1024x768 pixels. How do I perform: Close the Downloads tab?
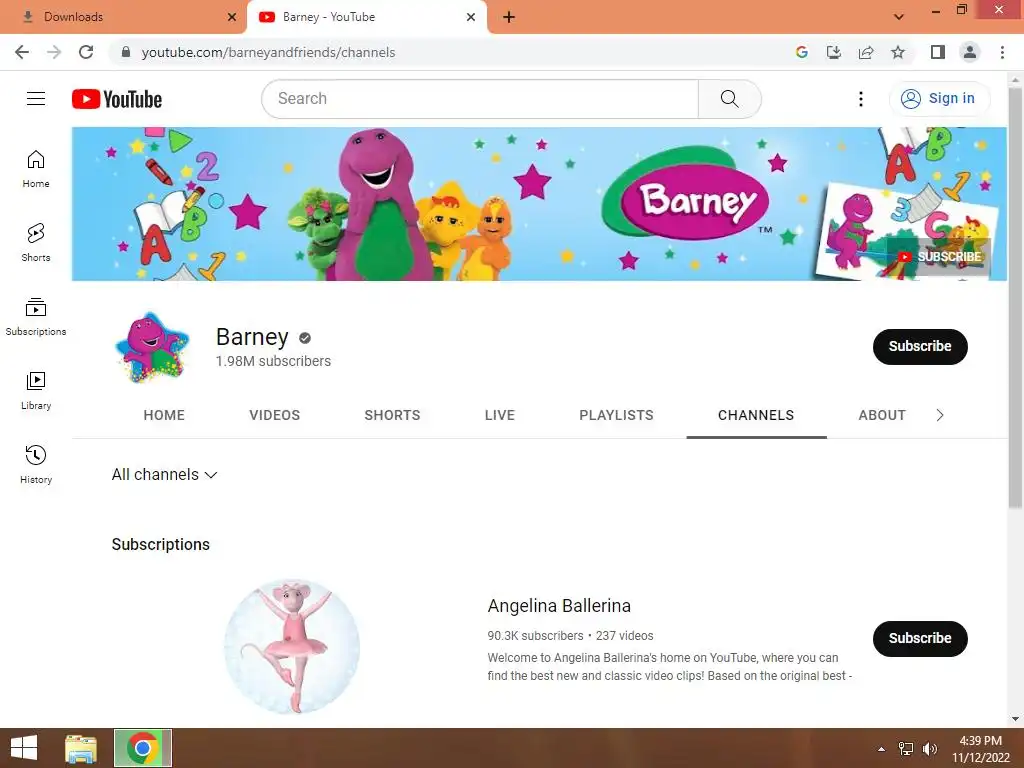point(232,17)
